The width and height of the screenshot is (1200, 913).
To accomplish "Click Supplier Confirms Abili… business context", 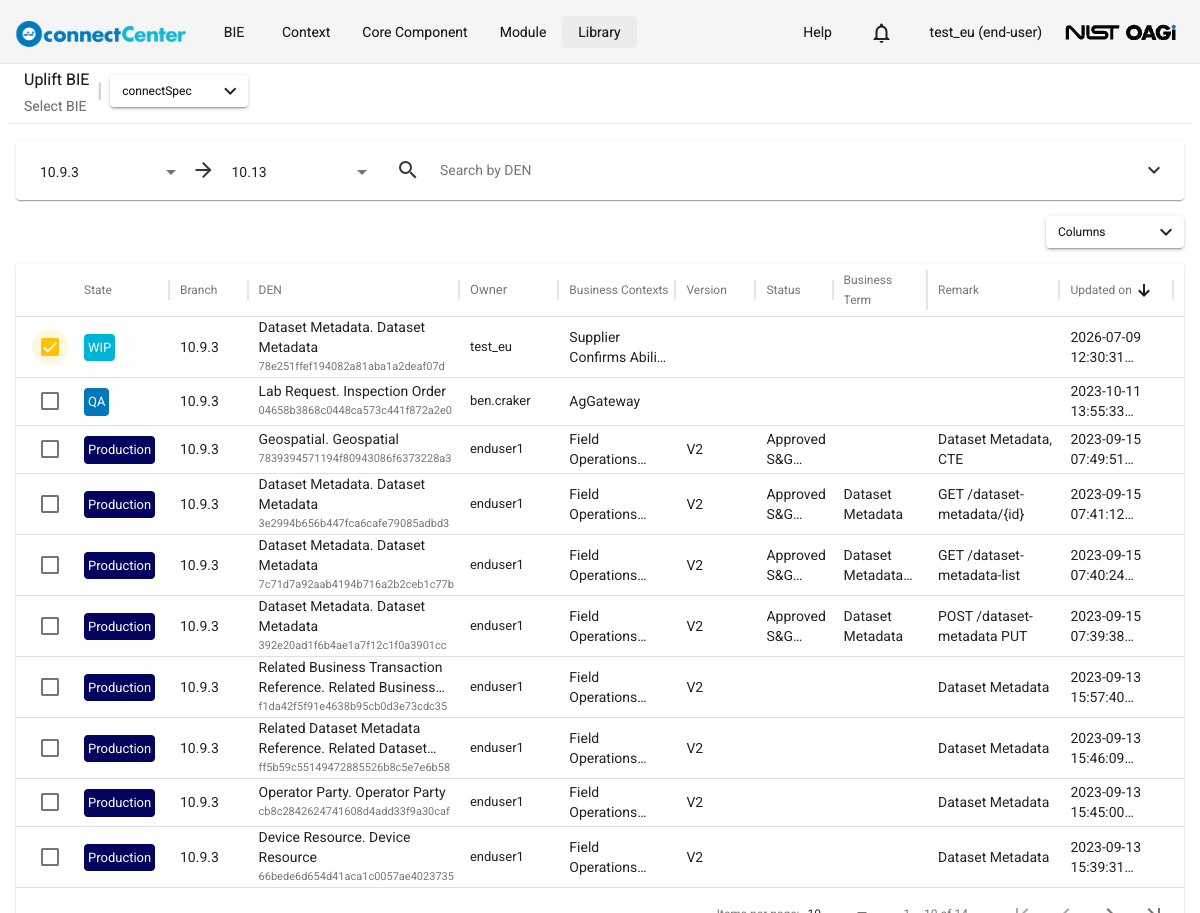I will coord(617,347).
